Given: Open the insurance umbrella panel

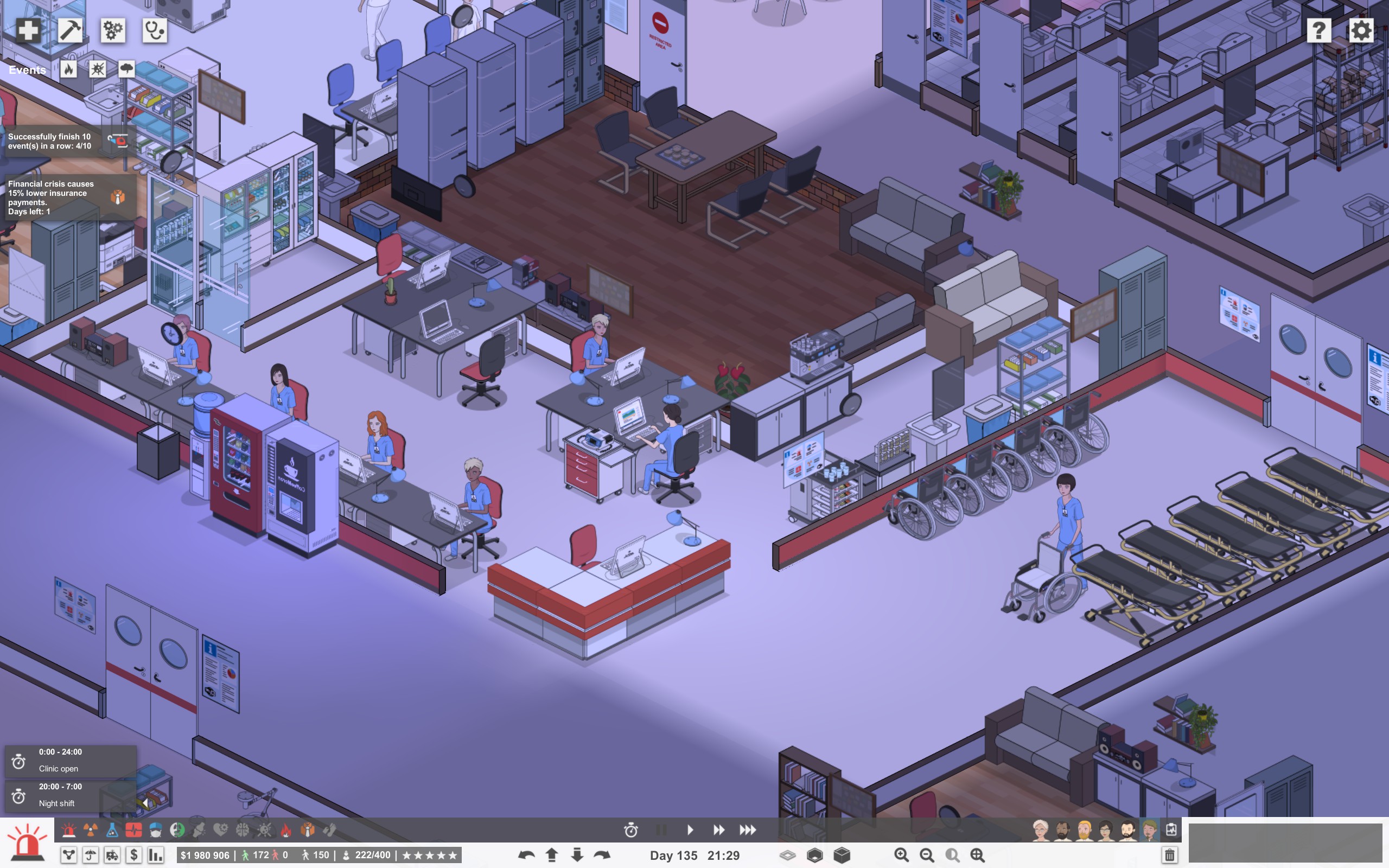Looking at the screenshot, I should (91, 856).
